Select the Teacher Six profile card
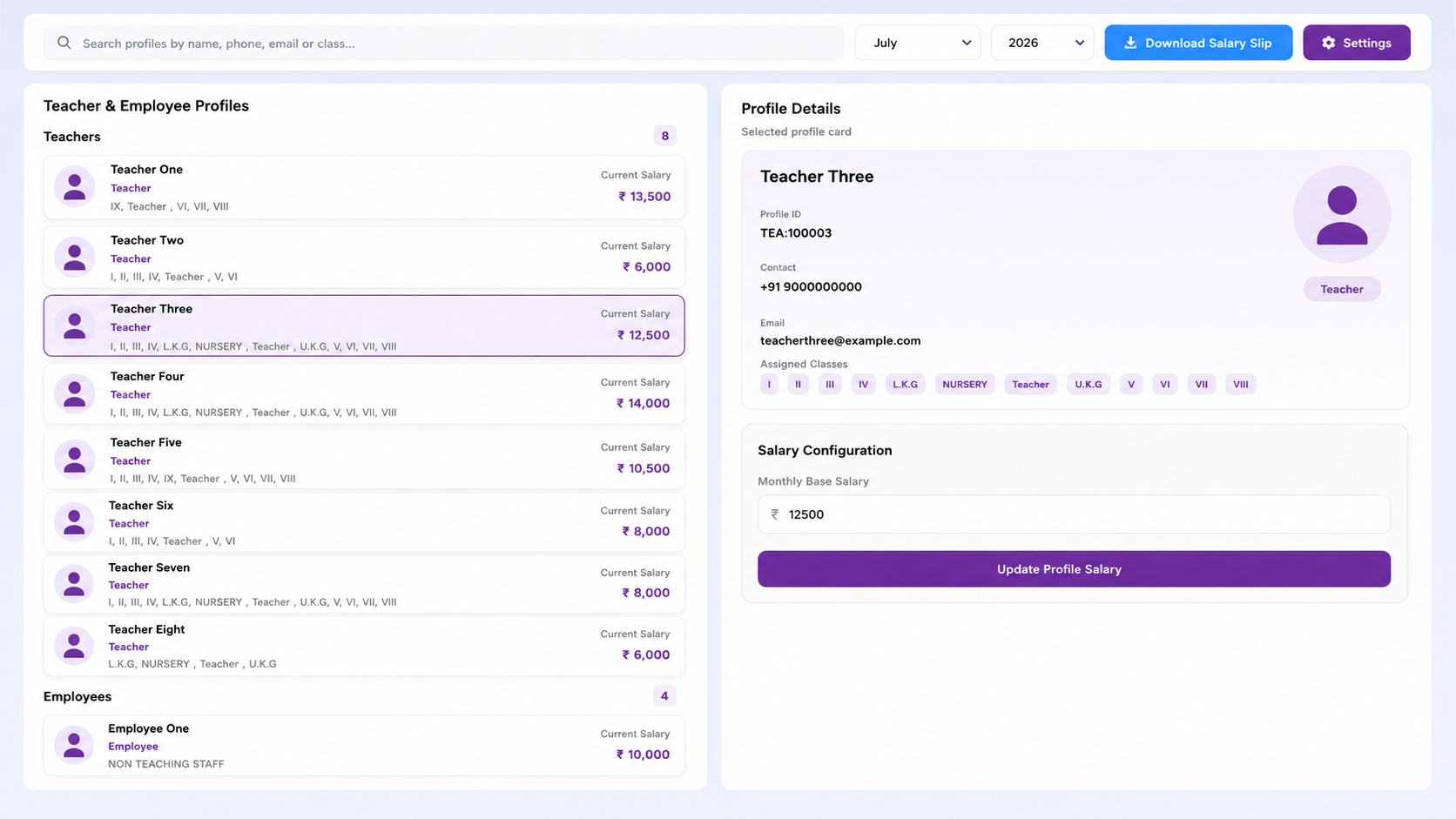The width and height of the screenshot is (1456, 819). (x=364, y=522)
